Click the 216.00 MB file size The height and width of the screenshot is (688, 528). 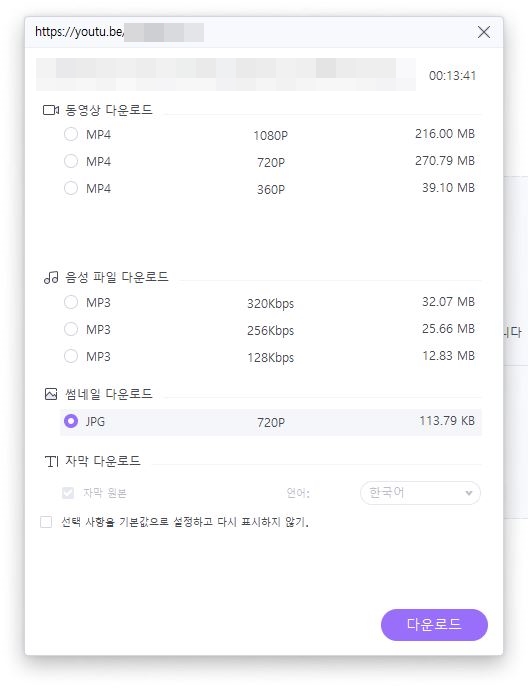(x=445, y=134)
